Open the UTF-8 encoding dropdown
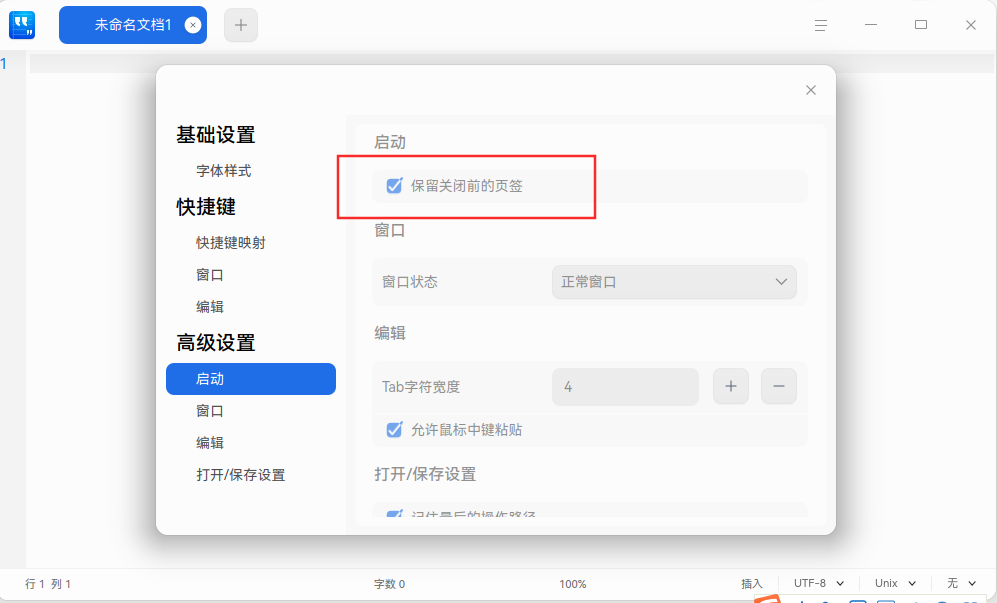The width and height of the screenshot is (997, 603). click(x=819, y=583)
